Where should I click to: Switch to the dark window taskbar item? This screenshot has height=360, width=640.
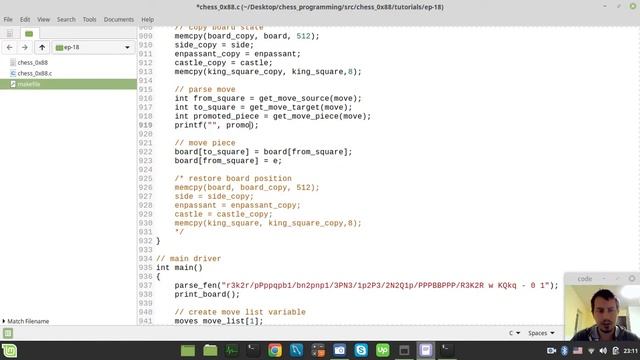(x=404, y=350)
